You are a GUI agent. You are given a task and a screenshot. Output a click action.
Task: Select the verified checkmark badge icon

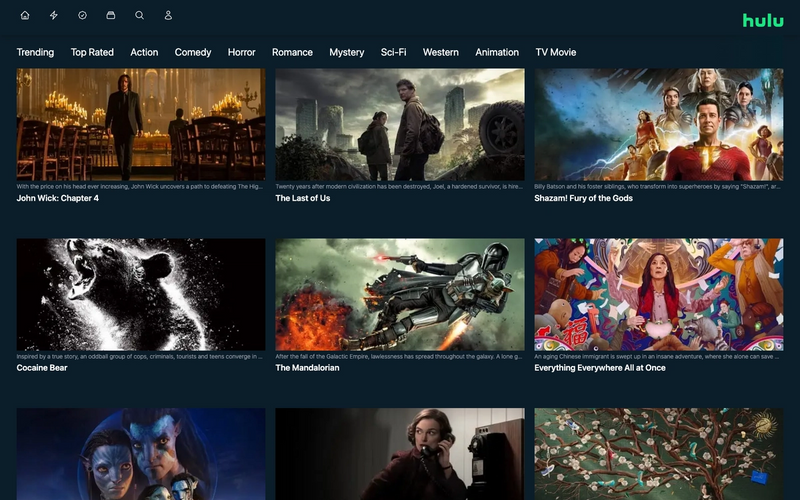(x=82, y=15)
